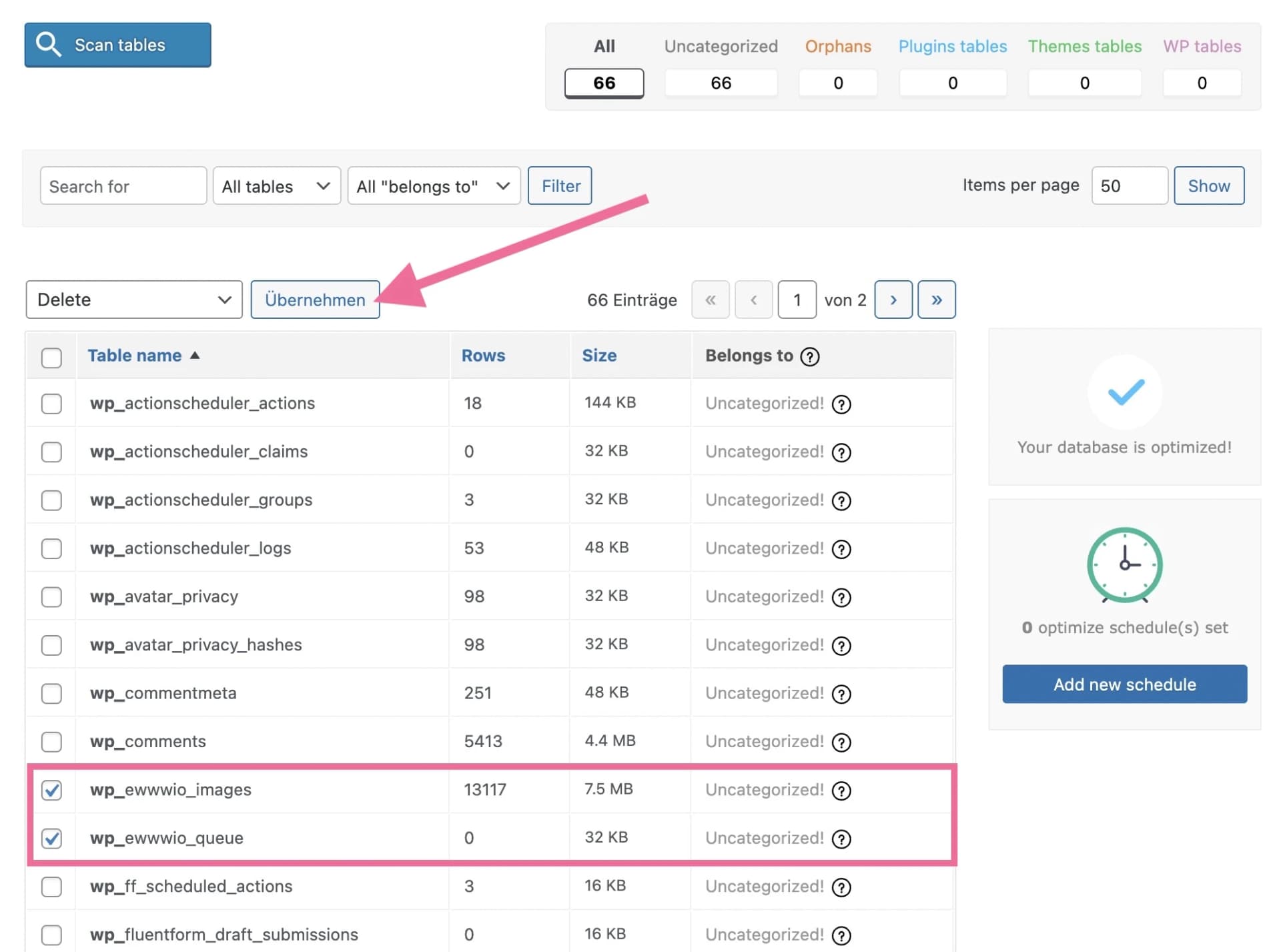
Task: Click the first-page double left arrow
Action: coord(710,300)
